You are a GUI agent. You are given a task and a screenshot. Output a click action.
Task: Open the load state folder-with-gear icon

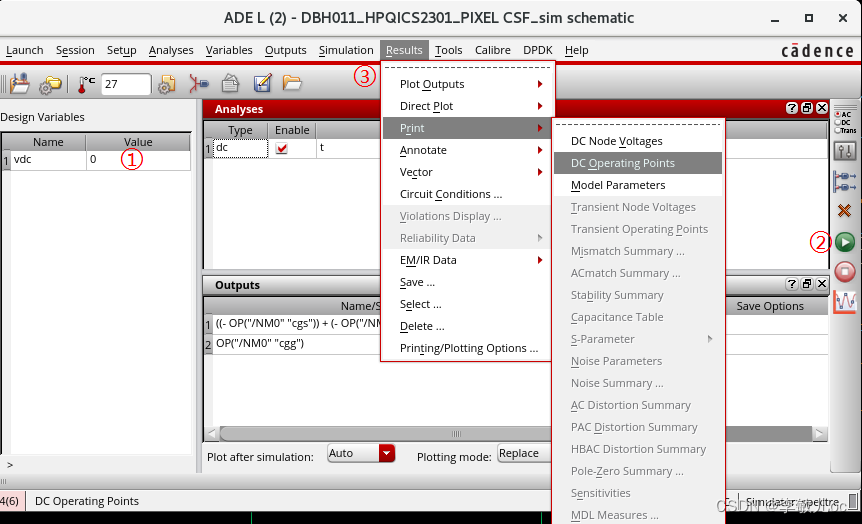point(51,84)
